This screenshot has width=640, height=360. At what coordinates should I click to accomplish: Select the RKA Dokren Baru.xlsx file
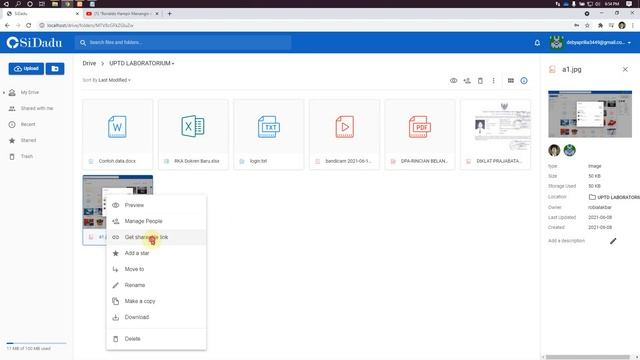pos(193,134)
